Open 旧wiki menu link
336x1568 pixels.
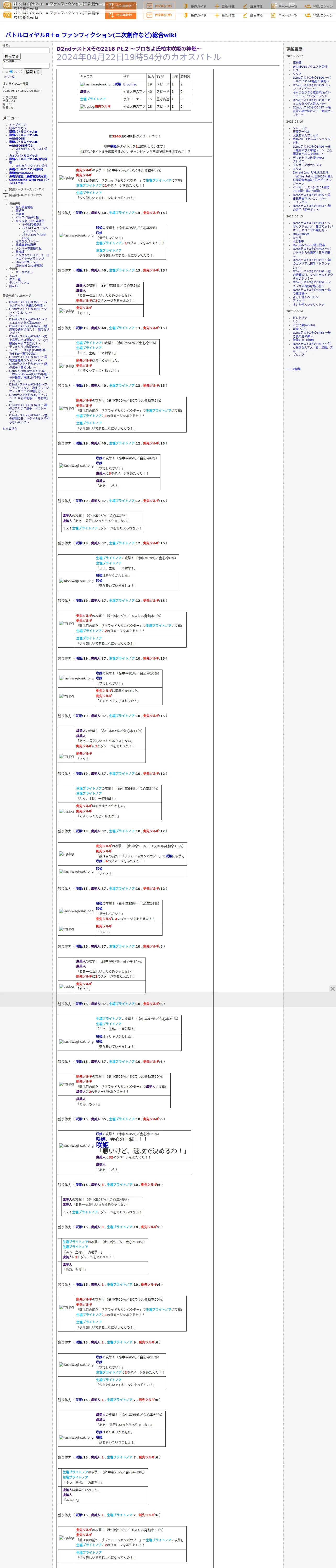click(13, 286)
